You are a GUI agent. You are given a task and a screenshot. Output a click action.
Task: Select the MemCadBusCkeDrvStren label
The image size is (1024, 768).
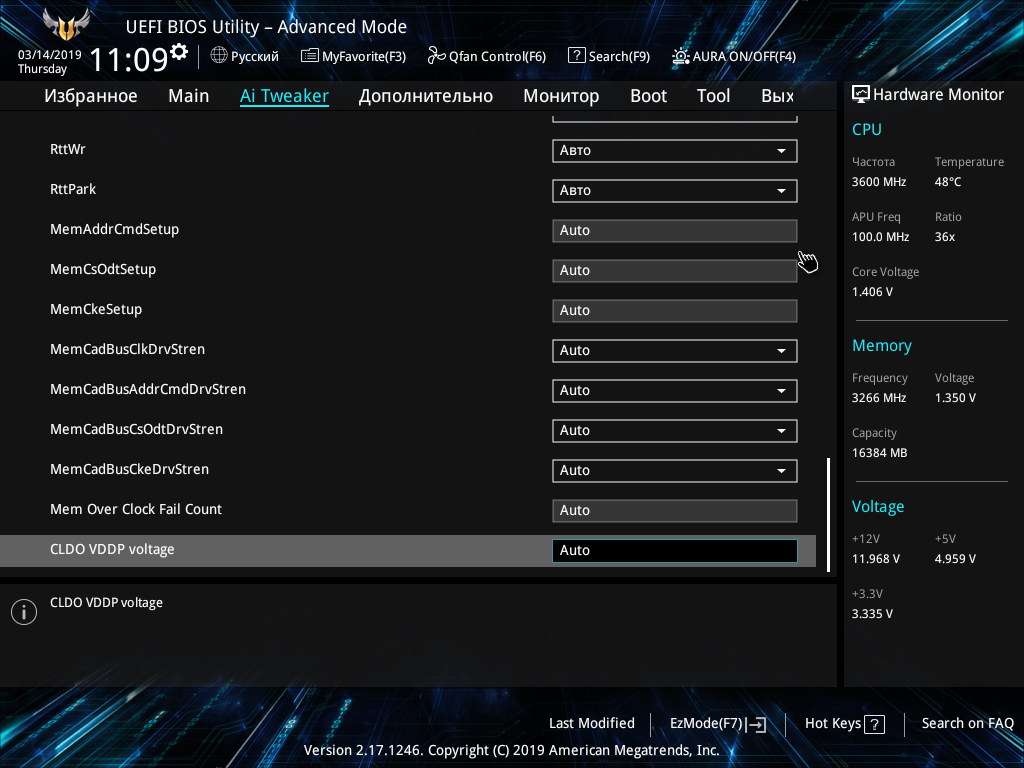pos(129,469)
